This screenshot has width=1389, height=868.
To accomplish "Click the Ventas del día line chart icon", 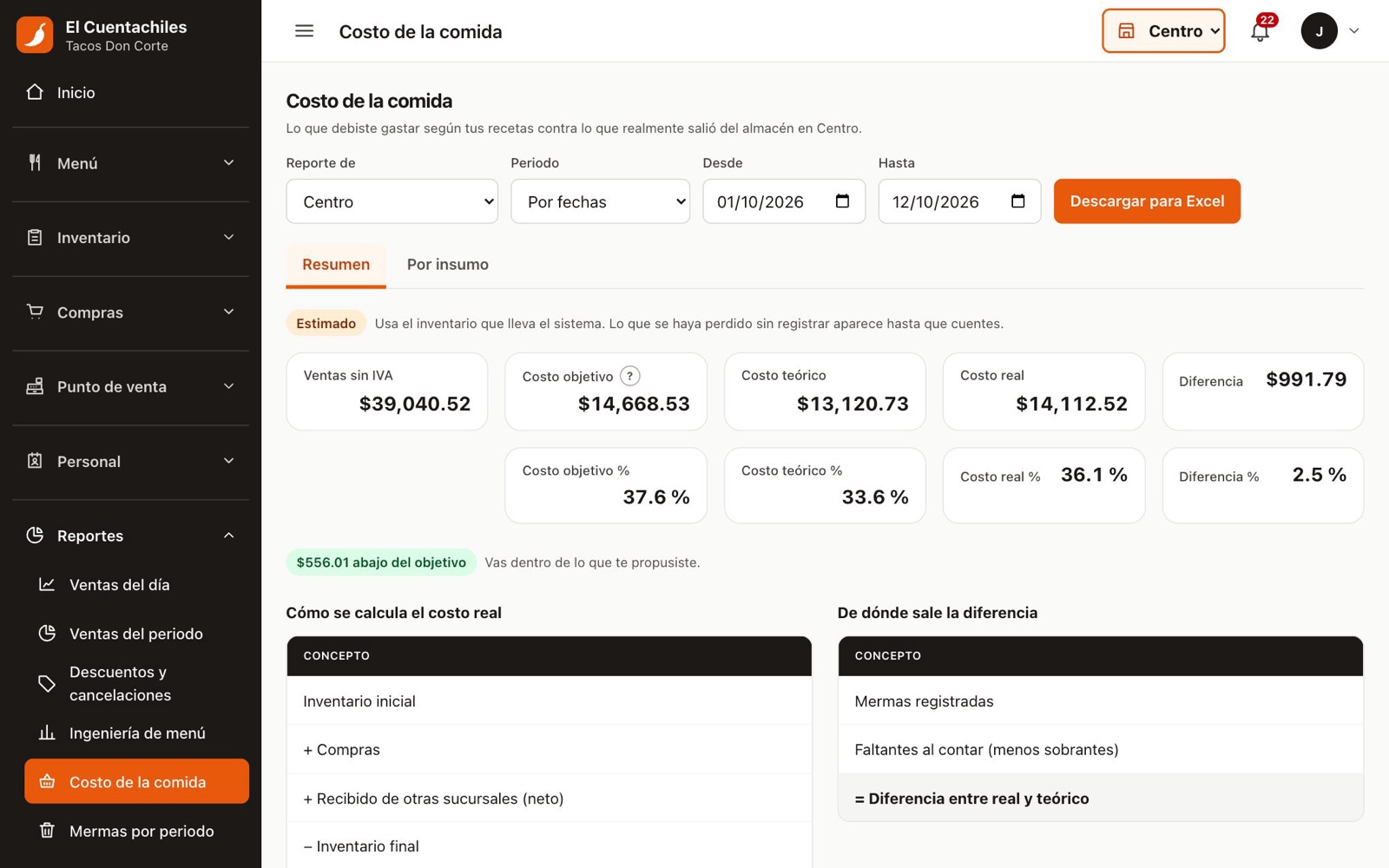I will click(x=47, y=584).
